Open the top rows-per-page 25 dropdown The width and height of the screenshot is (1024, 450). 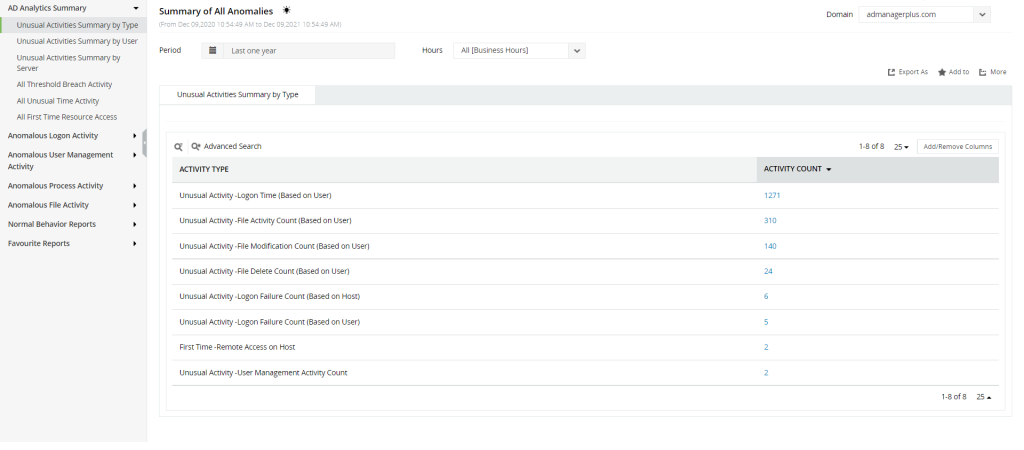click(901, 147)
